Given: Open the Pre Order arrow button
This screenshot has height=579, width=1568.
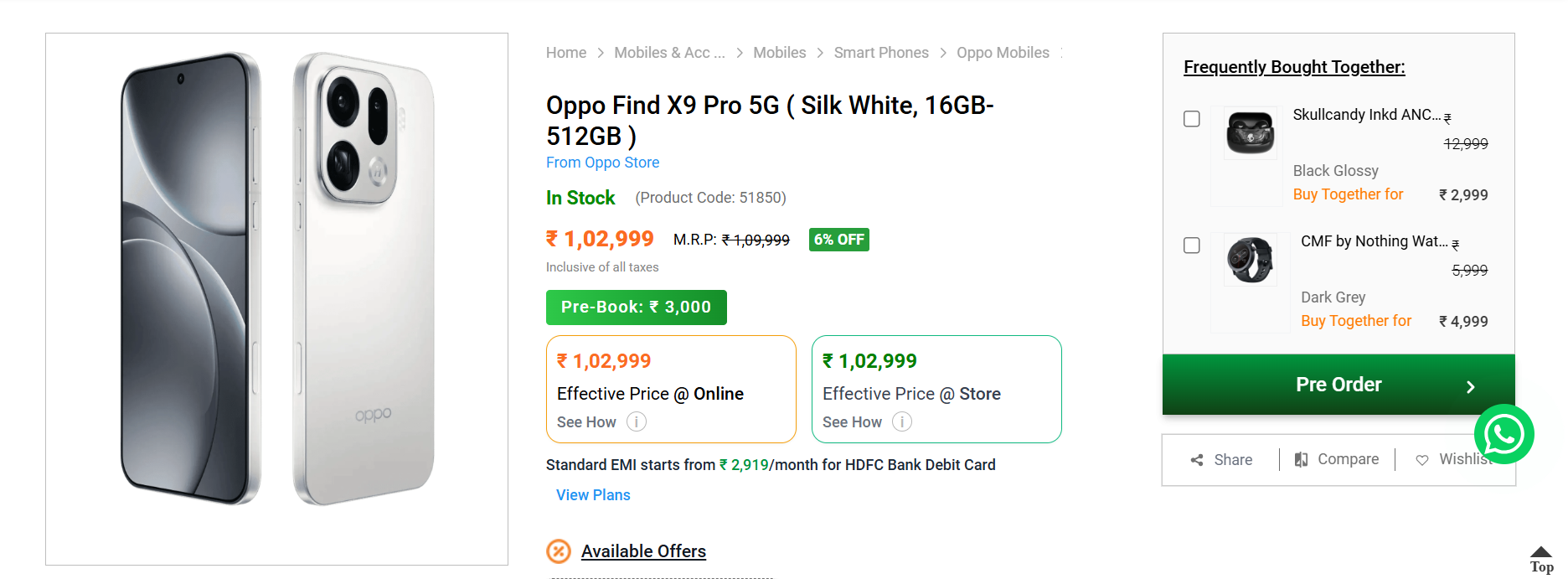Looking at the screenshot, I should pyautogui.click(x=1470, y=386).
